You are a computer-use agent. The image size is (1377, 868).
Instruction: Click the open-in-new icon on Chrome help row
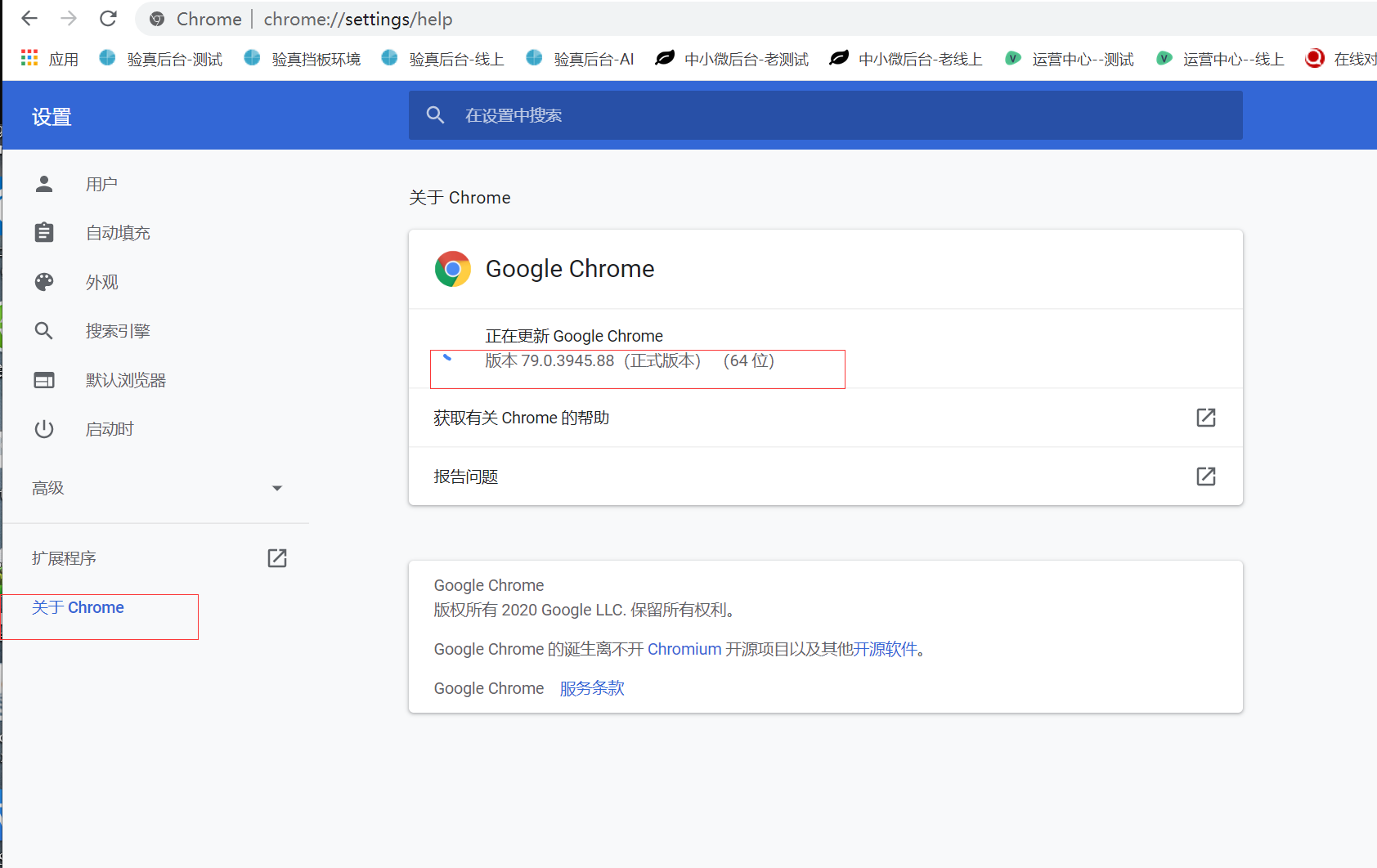[x=1206, y=418]
